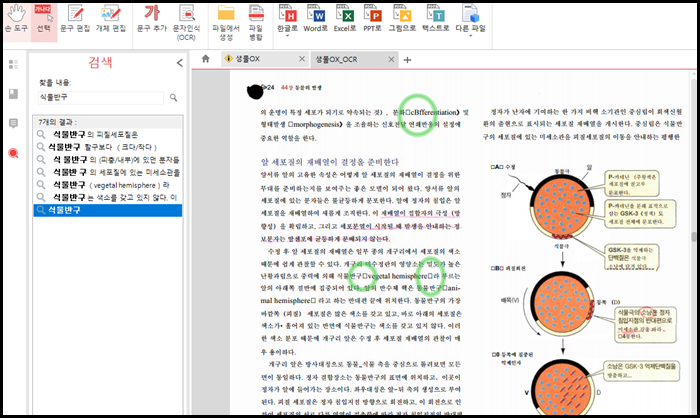Open thumbnails panel in left sidebar
The height and width of the screenshot is (418, 700).
(x=13, y=64)
